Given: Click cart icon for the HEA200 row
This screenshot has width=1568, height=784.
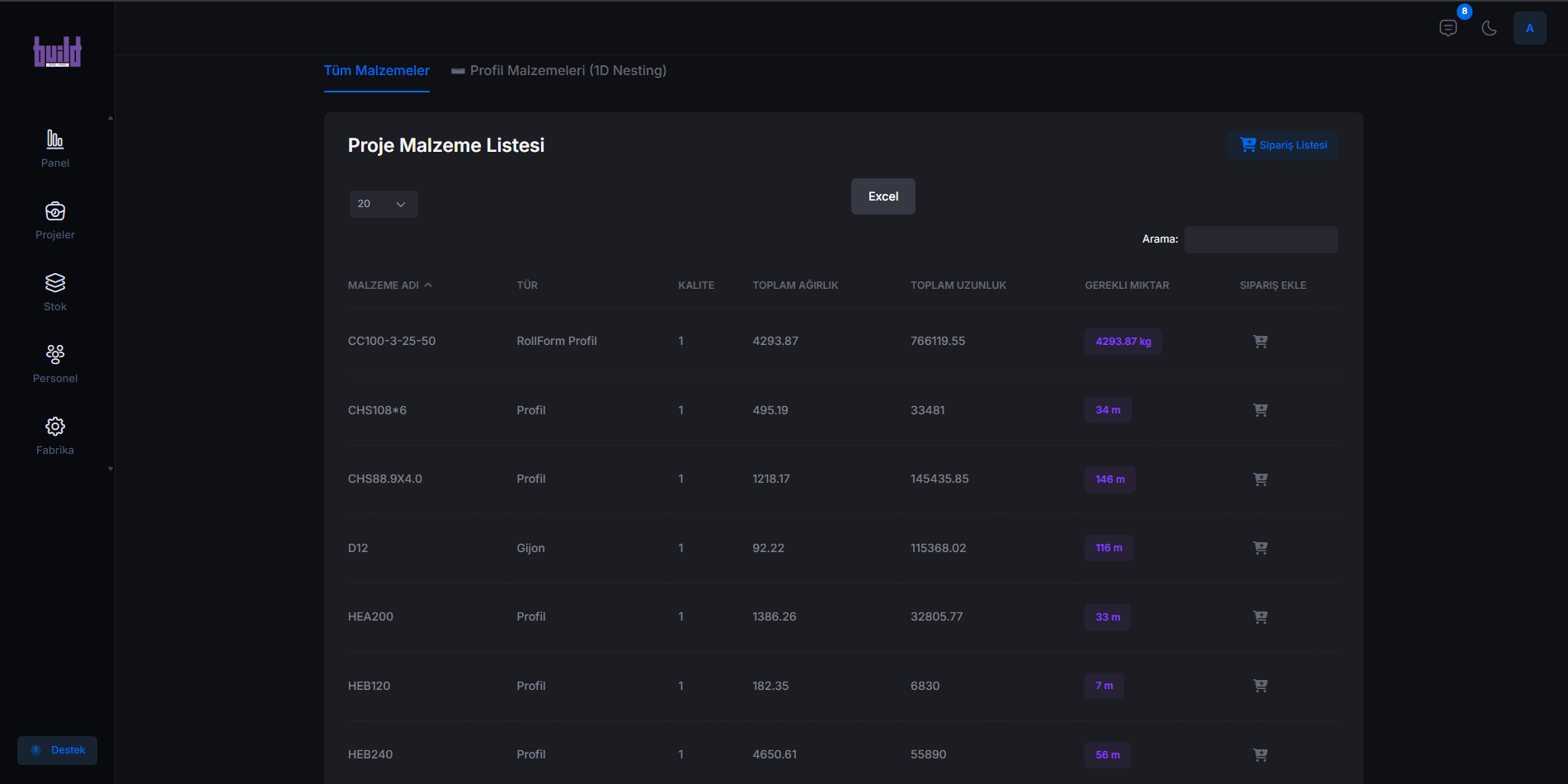Looking at the screenshot, I should tap(1260, 617).
